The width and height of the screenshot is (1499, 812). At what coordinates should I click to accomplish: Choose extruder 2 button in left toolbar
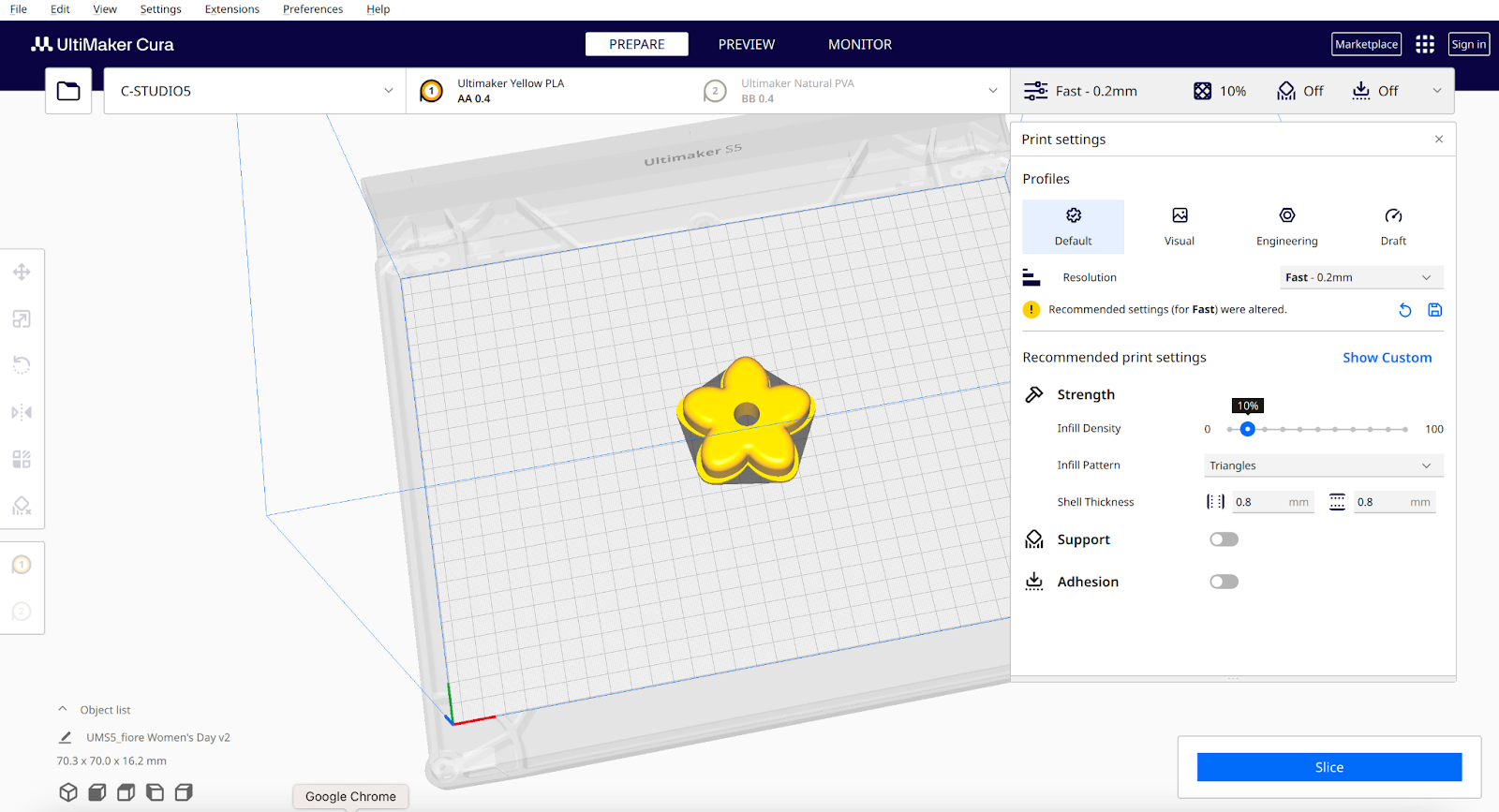click(x=22, y=612)
